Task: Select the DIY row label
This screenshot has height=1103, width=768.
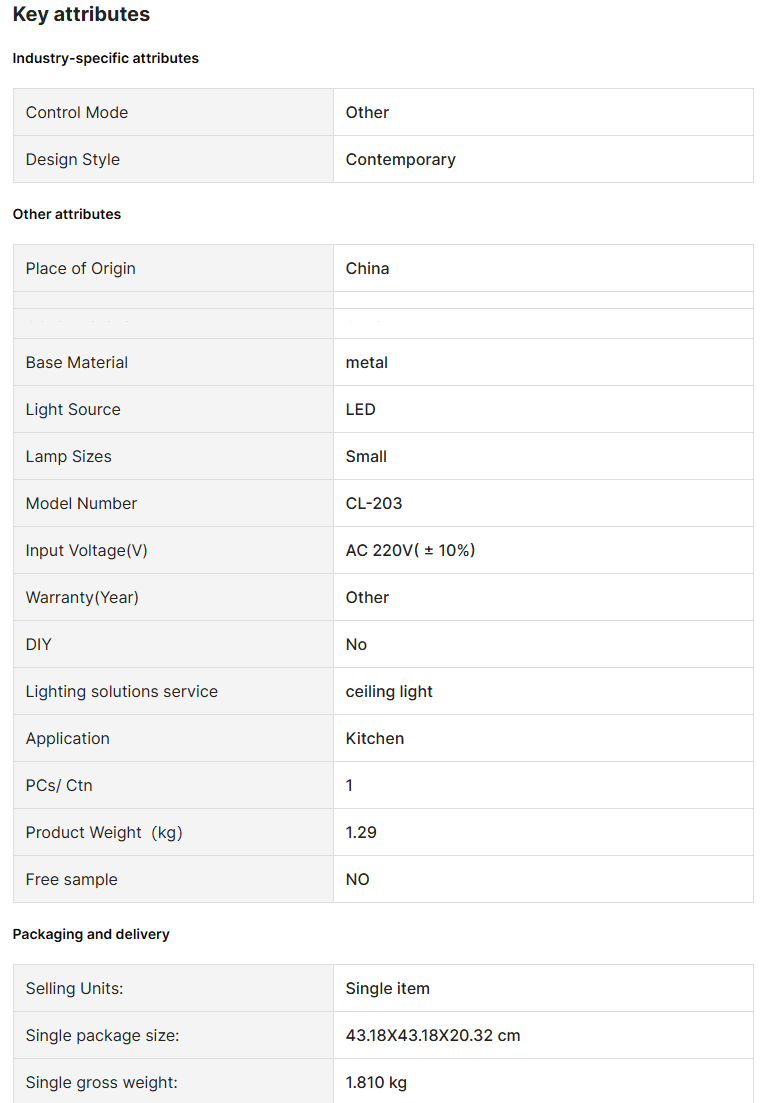Action: pyautogui.click(x=38, y=644)
